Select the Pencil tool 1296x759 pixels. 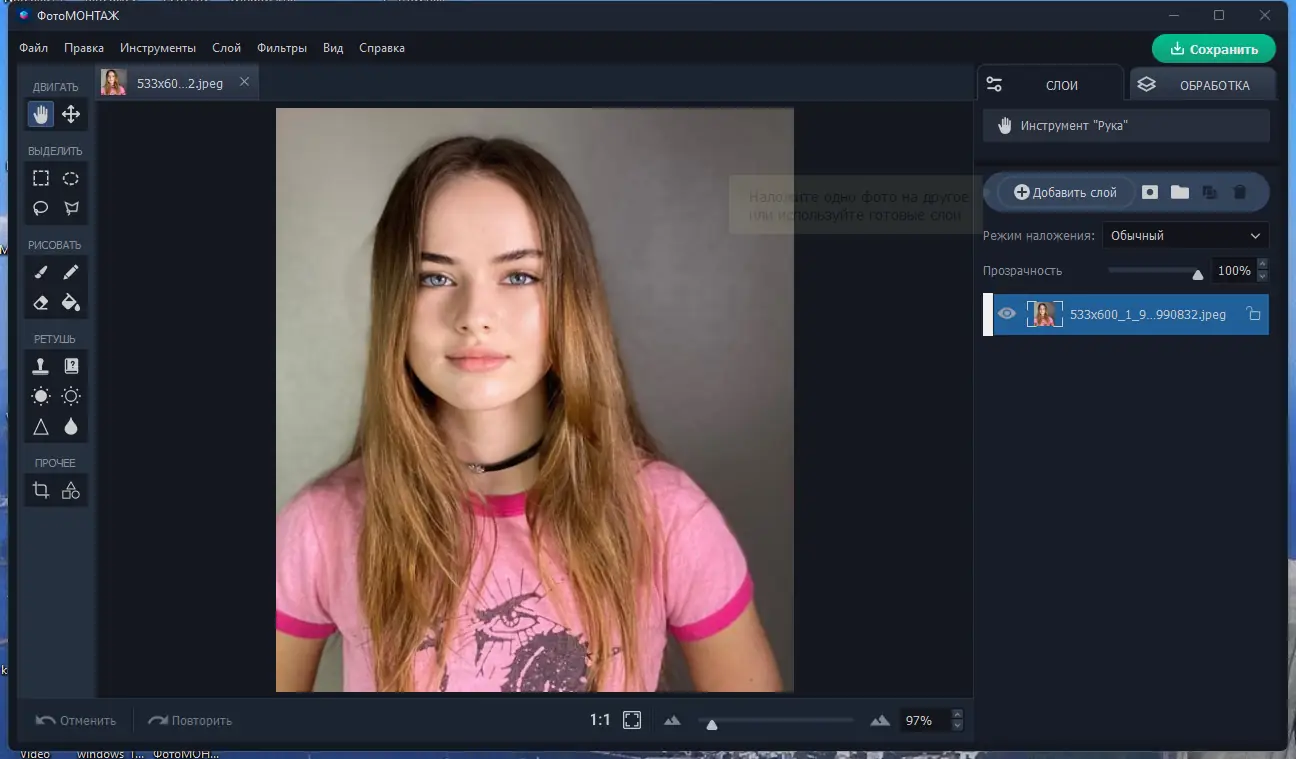click(x=71, y=273)
